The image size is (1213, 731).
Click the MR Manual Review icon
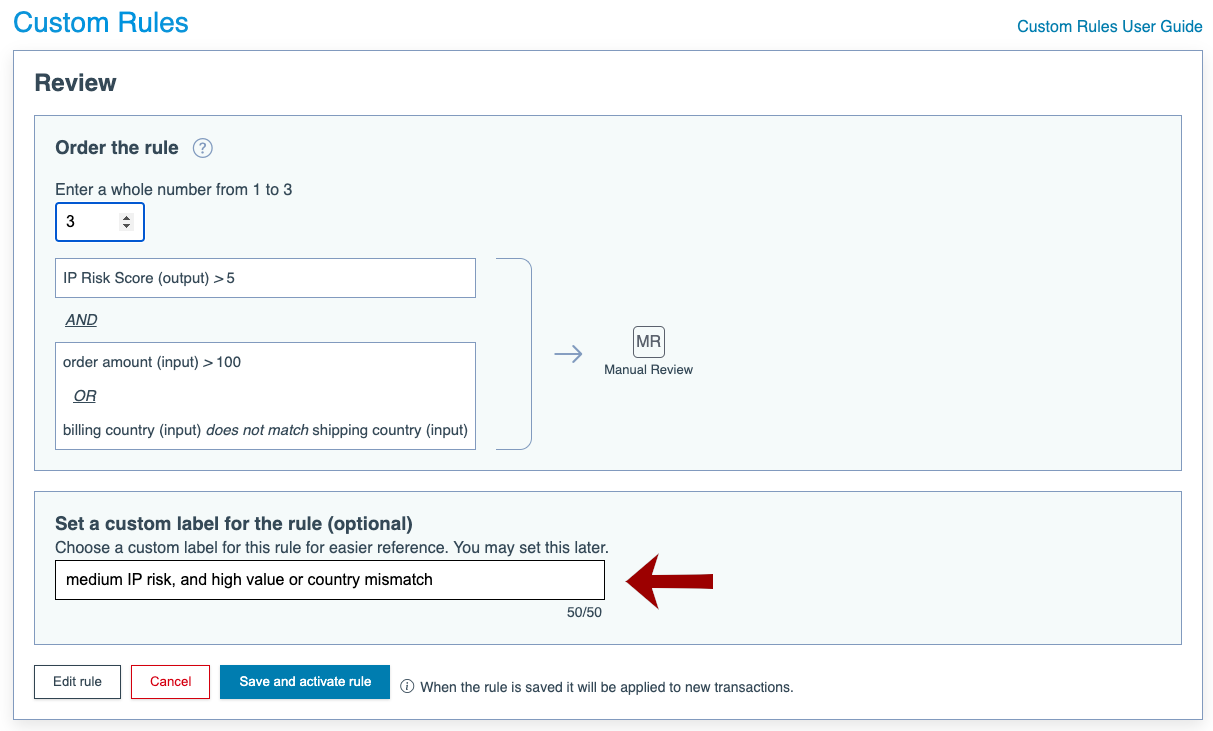648,341
